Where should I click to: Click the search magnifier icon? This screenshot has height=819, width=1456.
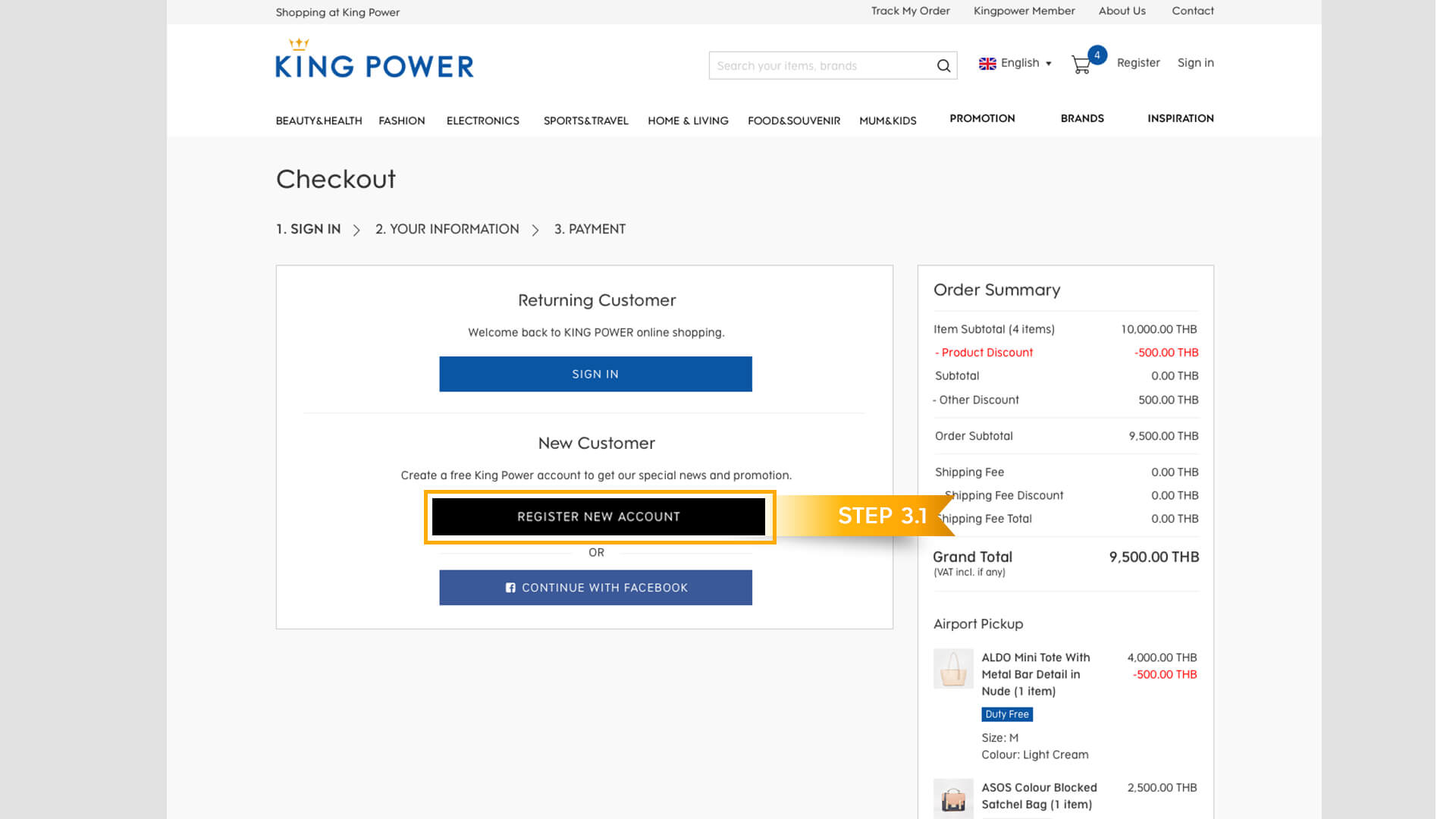[943, 66]
